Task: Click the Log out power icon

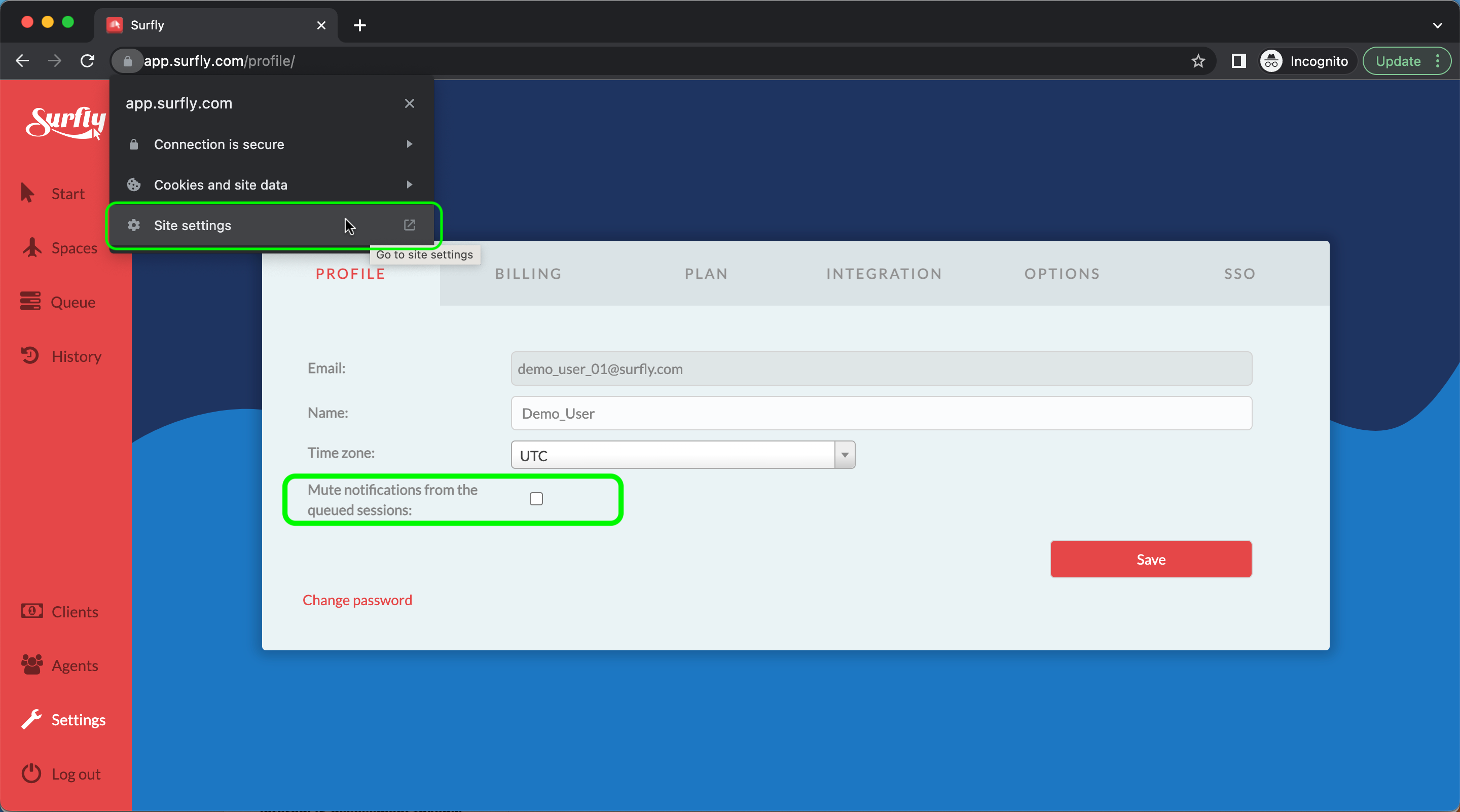Action: (x=31, y=773)
